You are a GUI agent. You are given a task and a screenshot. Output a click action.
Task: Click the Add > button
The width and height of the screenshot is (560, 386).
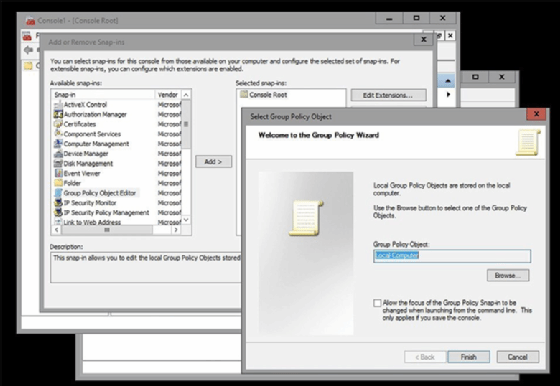[x=213, y=162]
